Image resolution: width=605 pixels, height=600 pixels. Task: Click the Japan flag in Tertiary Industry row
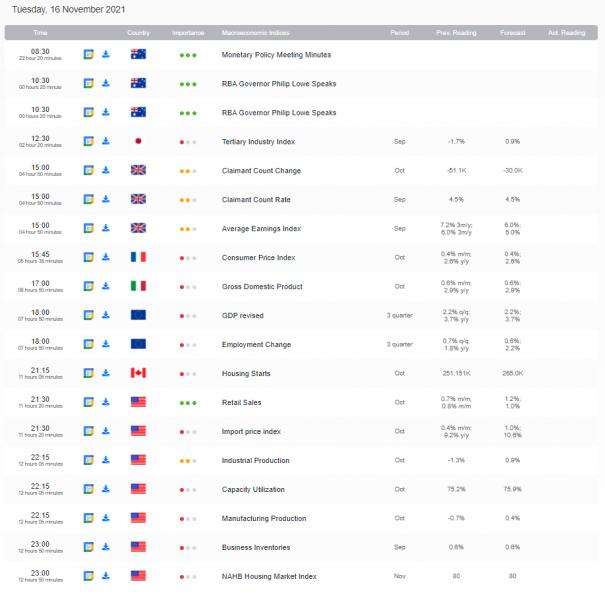138,141
